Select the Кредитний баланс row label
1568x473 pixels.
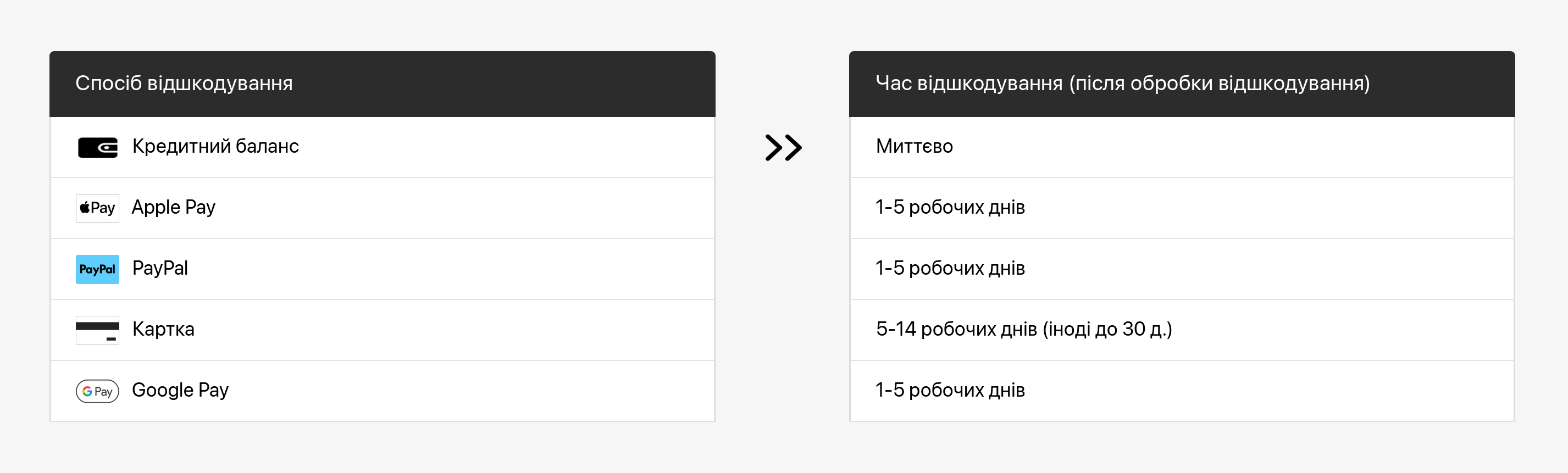(215, 146)
